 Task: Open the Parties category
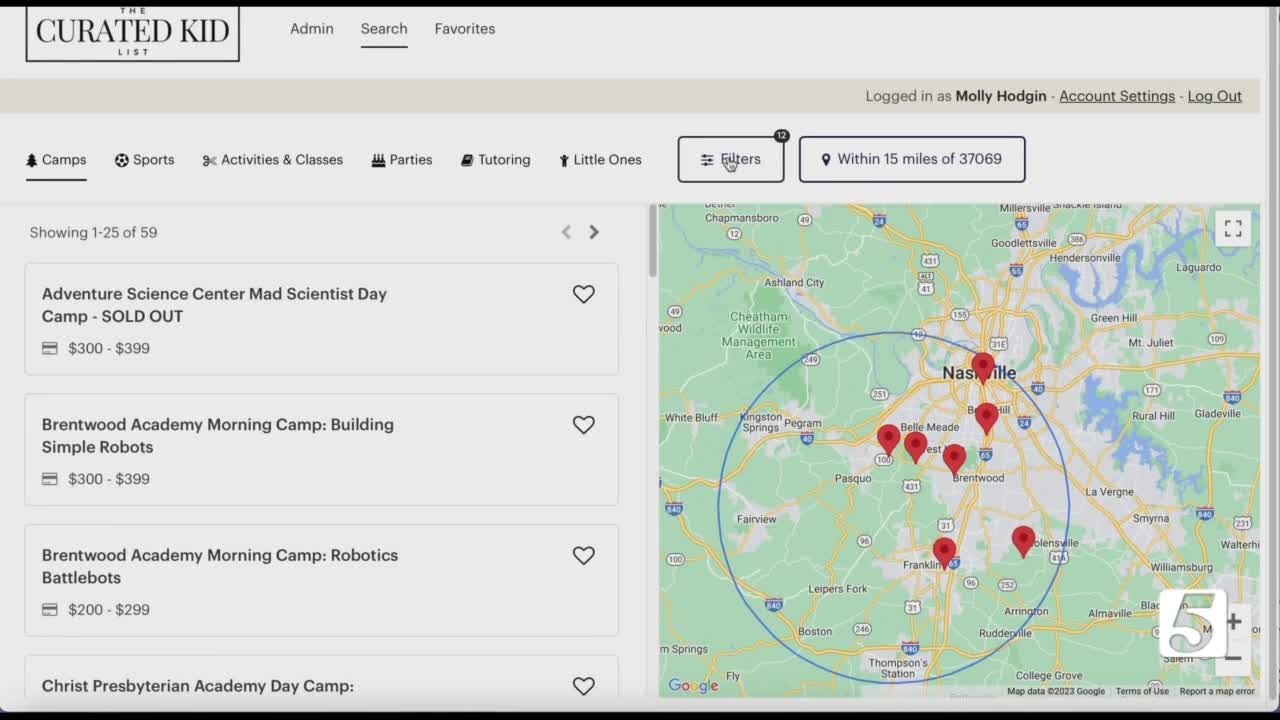tap(401, 160)
